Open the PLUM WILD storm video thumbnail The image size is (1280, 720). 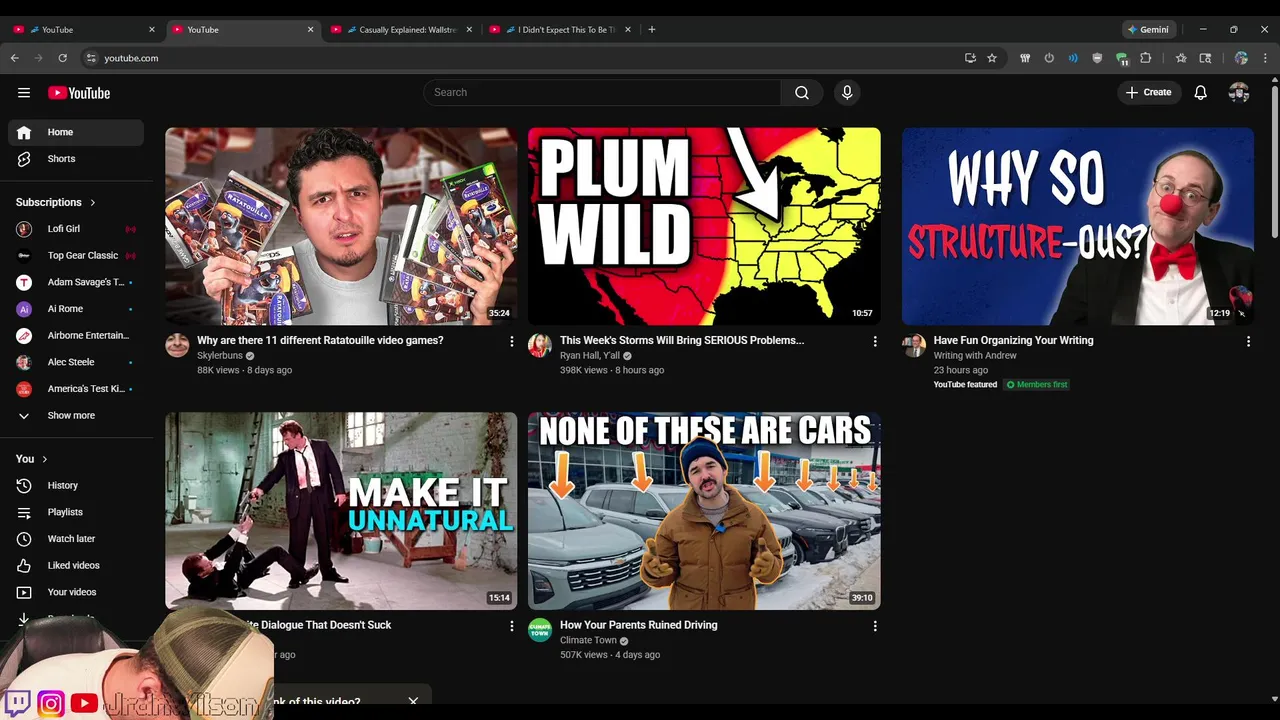point(704,226)
